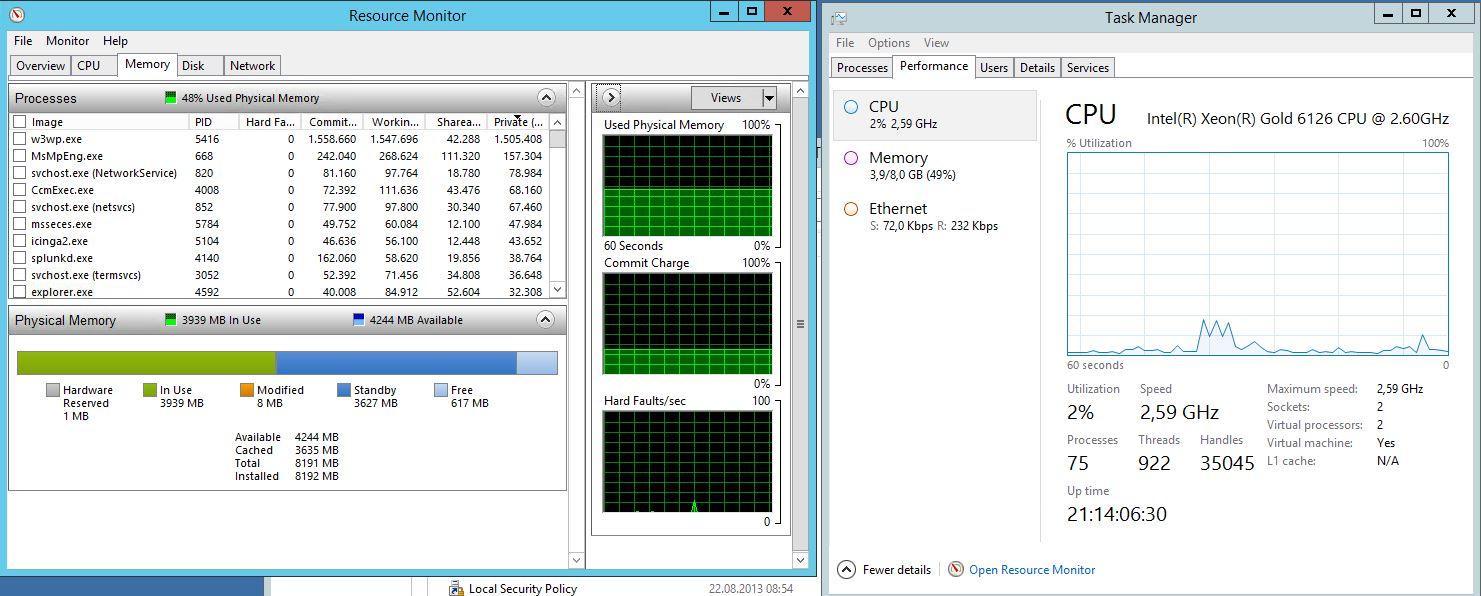Sort by Working set column header
The image size is (1481, 596).
(x=394, y=122)
